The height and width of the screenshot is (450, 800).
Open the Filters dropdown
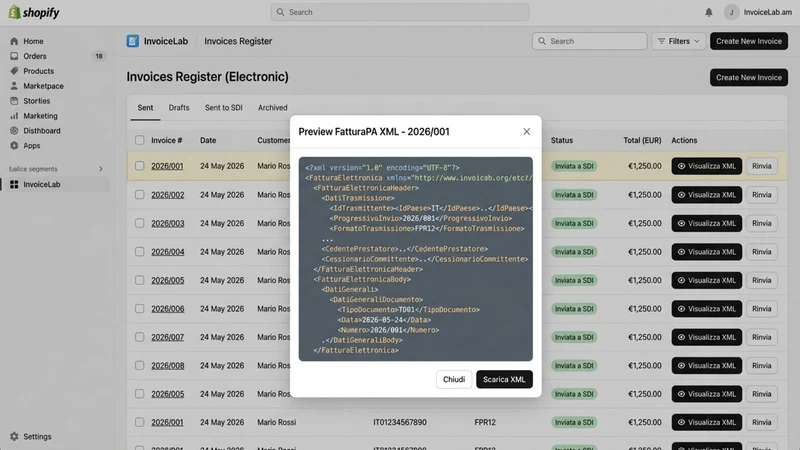[x=678, y=41]
